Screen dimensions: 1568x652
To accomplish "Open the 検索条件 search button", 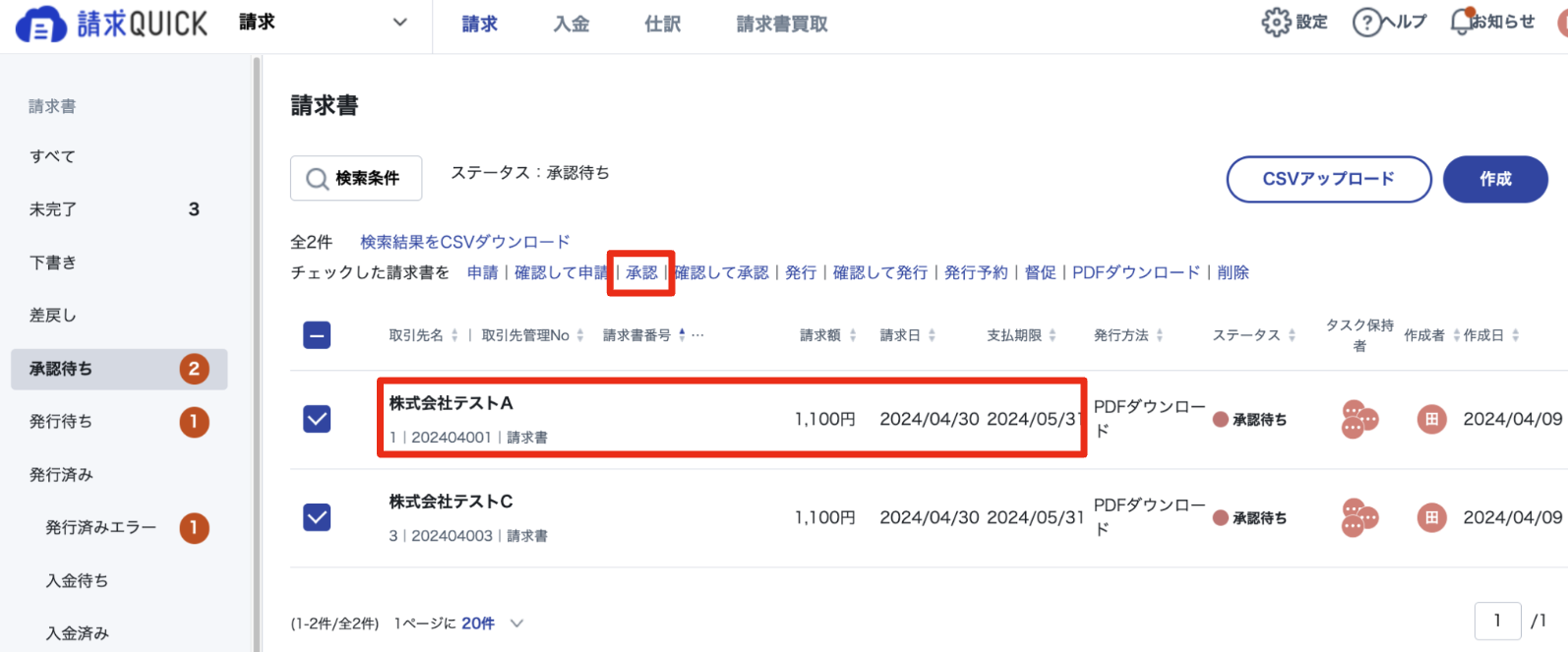I will point(356,178).
